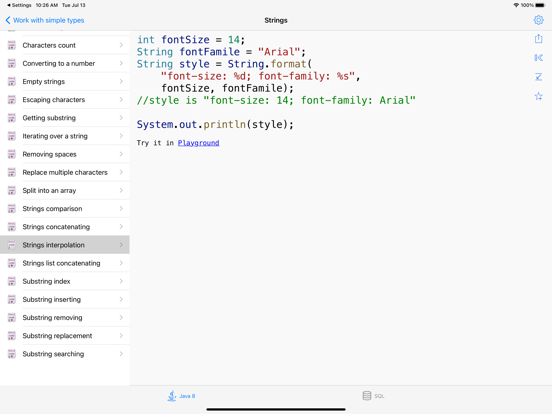This screenshot has height=414, width=552.
Task: Select Strings concatenating topic
Action: pyautogui.click(x=65, y=227)
